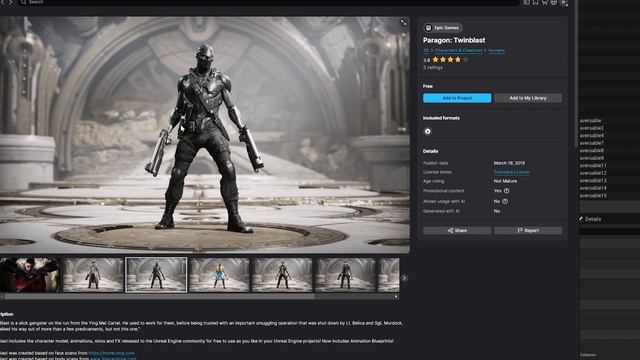The image size is (640, 360).
Task: Select the grey-coat skin thumbnail
Action: (93, 275)
